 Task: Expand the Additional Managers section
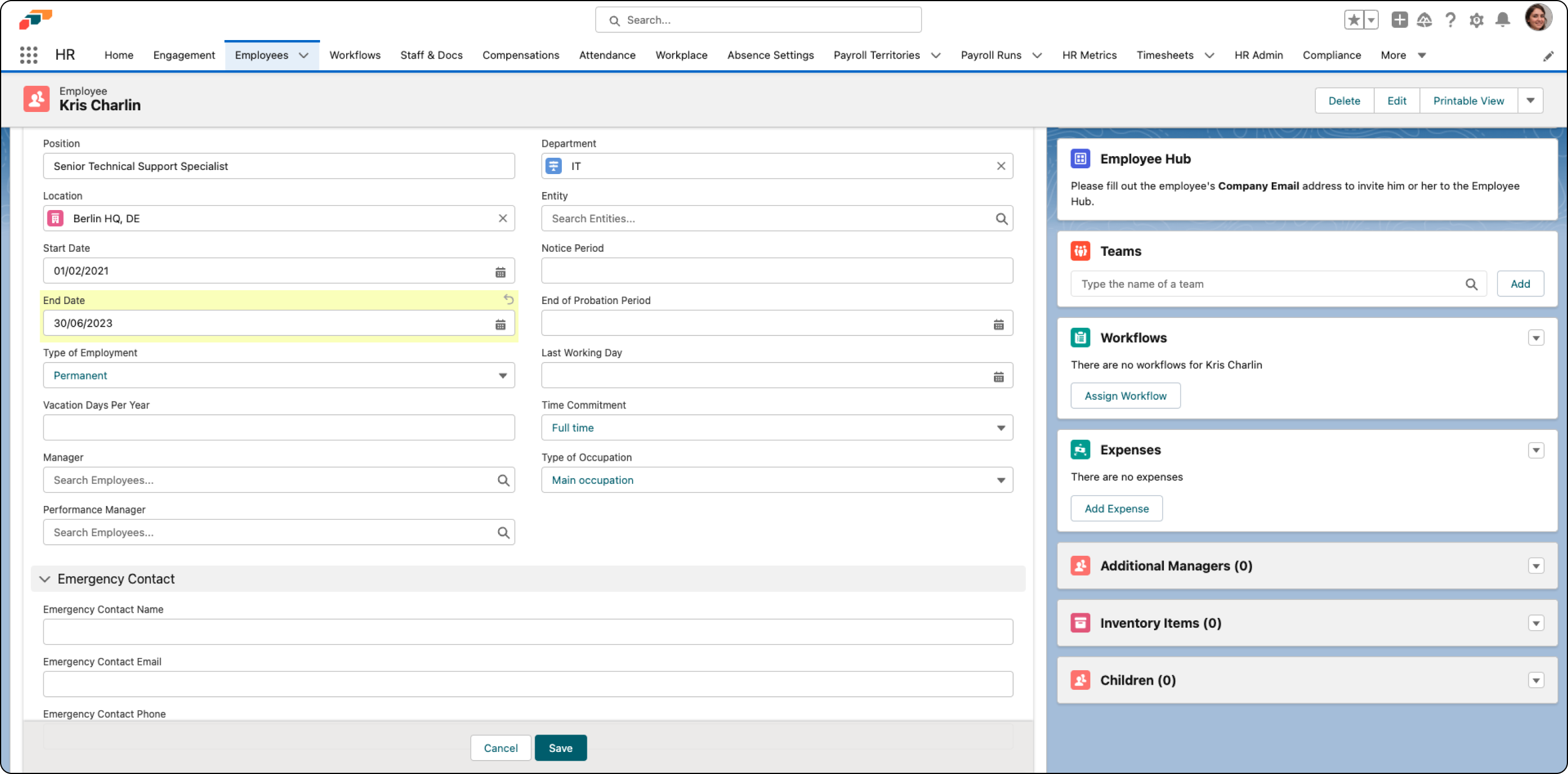tap(1536, 566)
